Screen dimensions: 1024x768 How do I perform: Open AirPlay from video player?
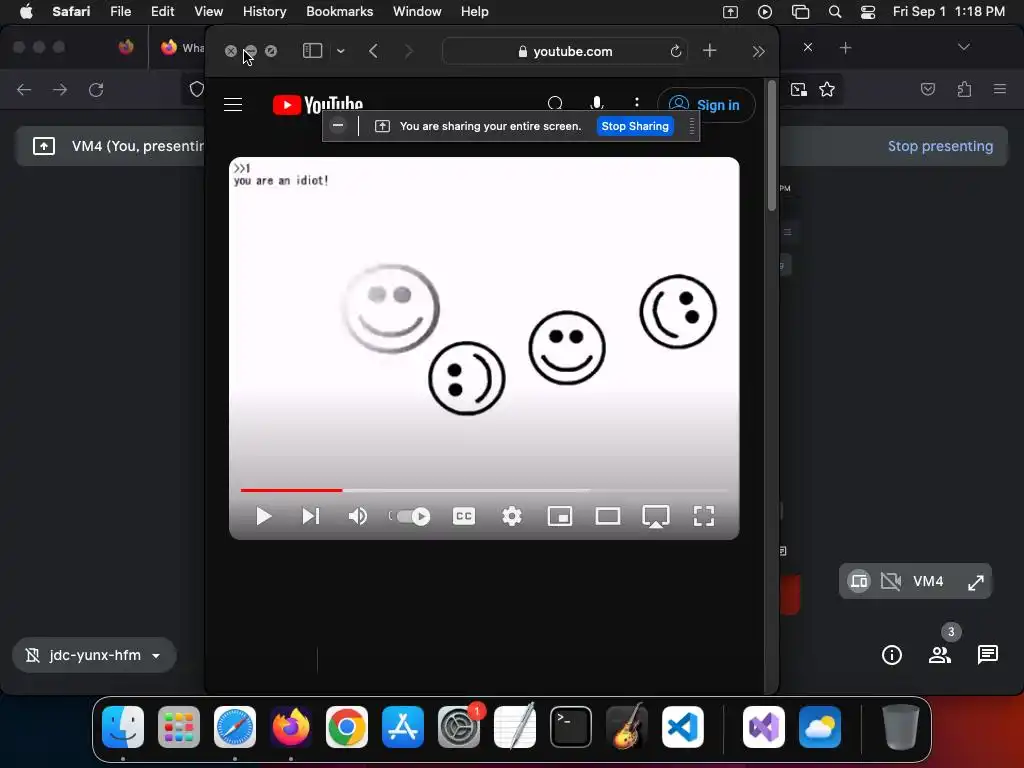(656, 517)
